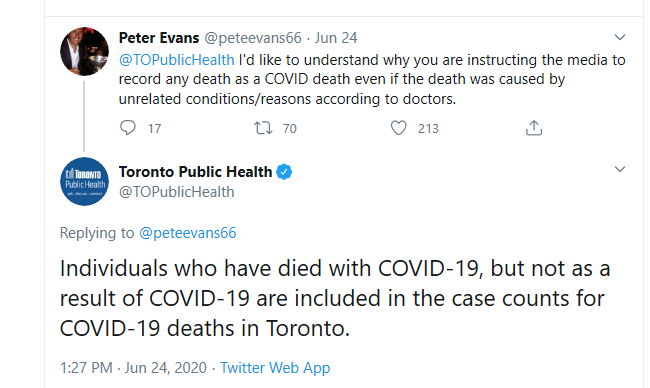The width and height of the screenshot is (650, 388).
Task: Click the reply icon on Peter Evans' tweet
Action: click(128, 128)
